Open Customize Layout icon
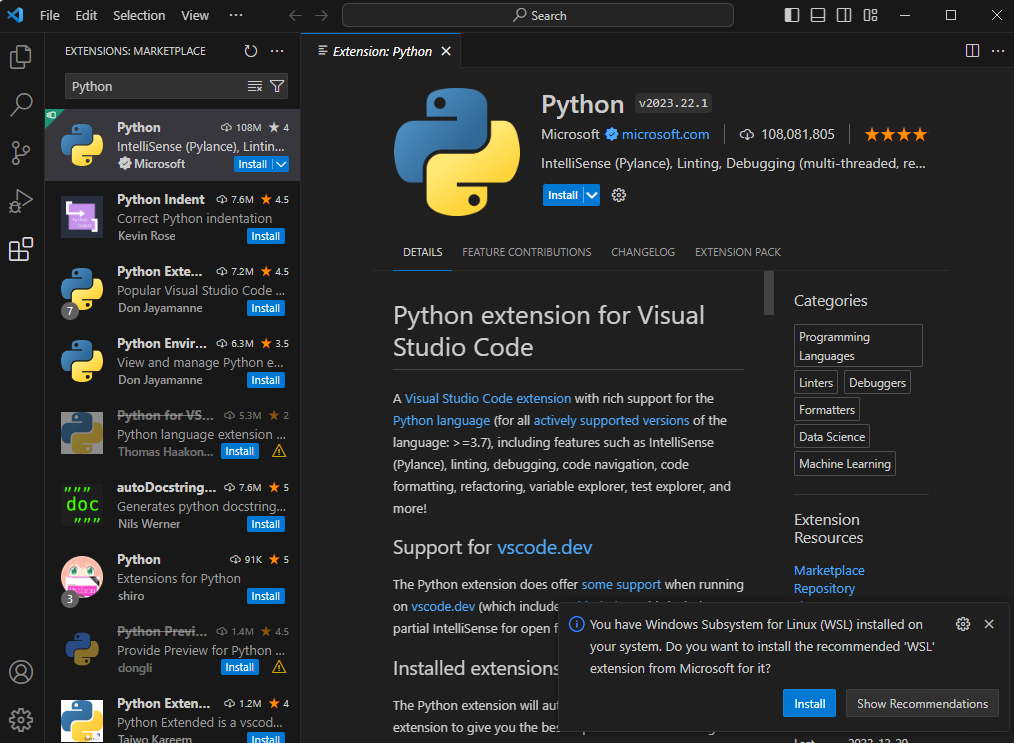 (870, 16)
